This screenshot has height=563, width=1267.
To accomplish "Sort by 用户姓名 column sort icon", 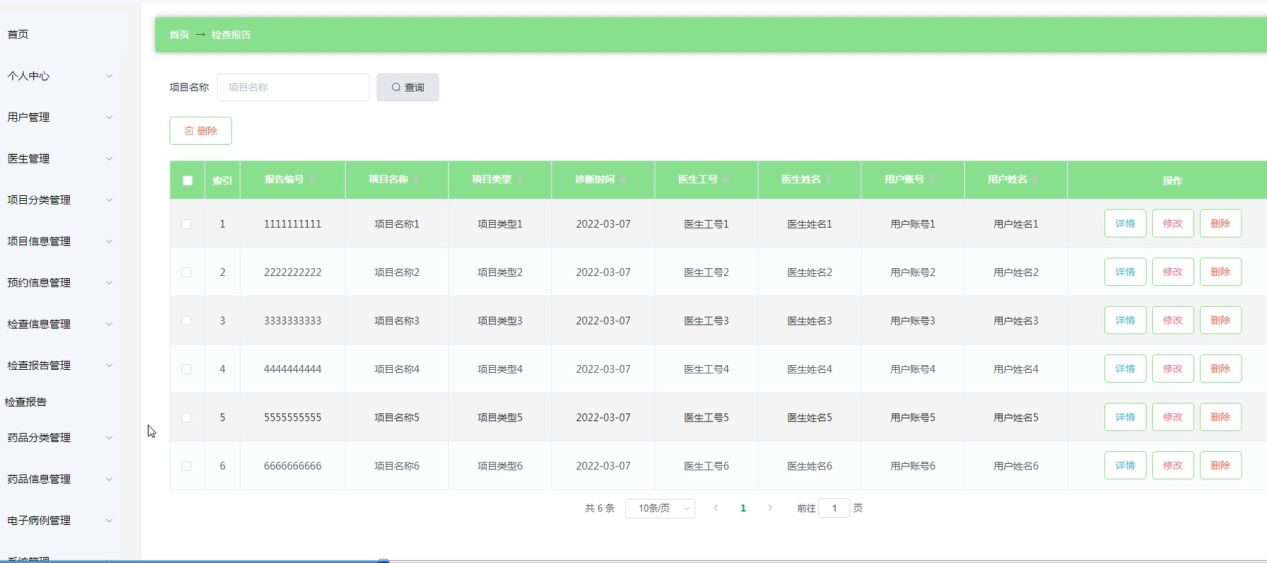I will pos(1036,180).
